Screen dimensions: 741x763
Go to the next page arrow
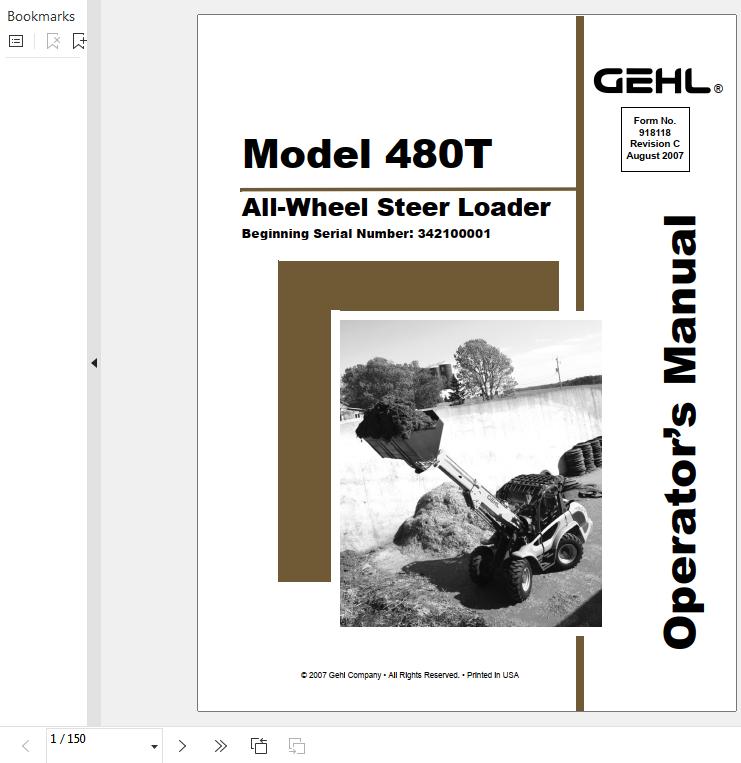(182, 746)
